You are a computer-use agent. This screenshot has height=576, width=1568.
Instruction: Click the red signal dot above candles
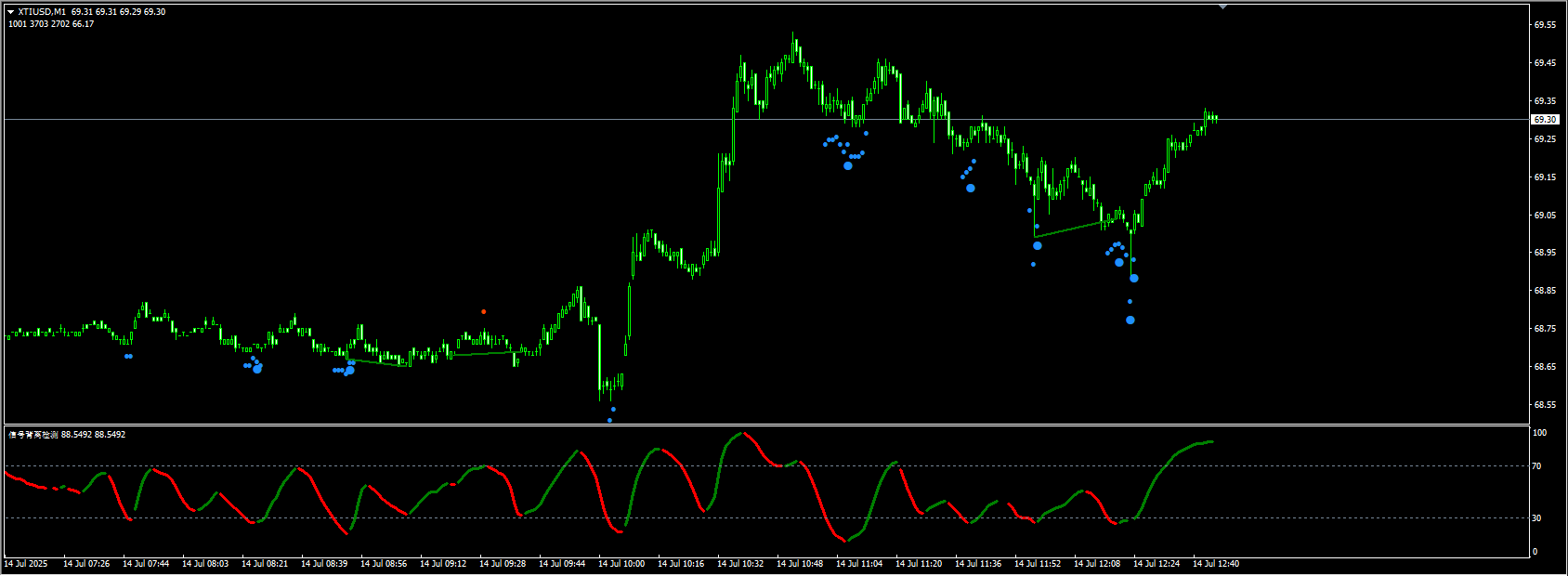[484, 311]
